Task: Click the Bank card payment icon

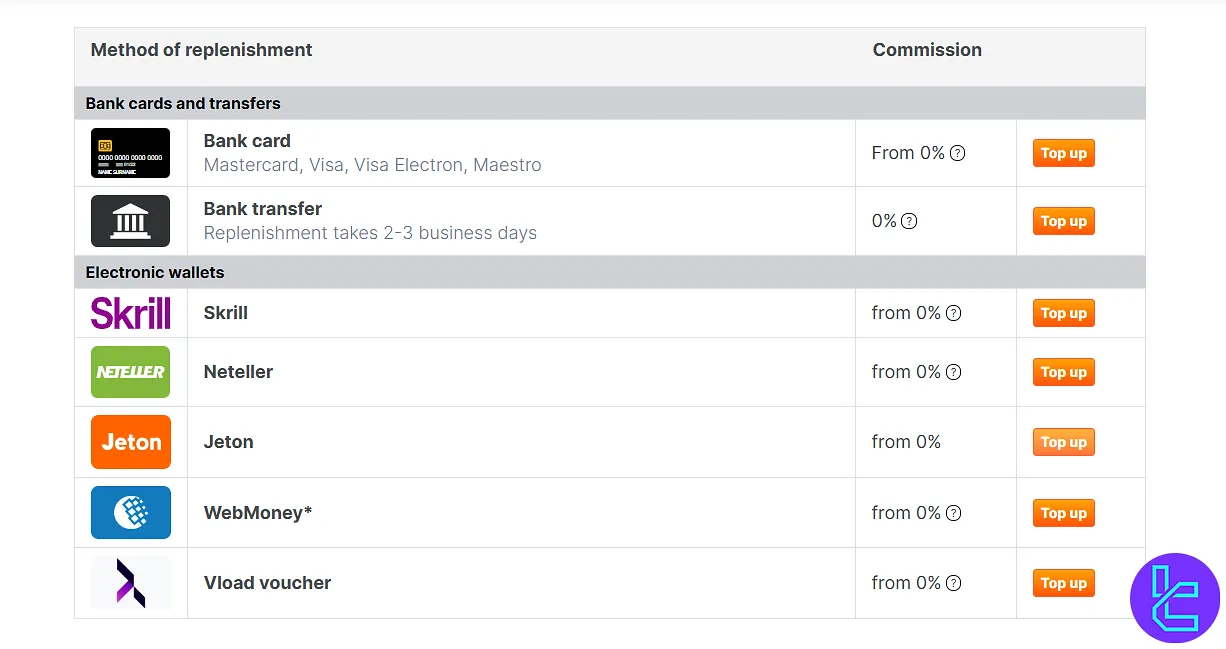Action: tap(130, 153)
